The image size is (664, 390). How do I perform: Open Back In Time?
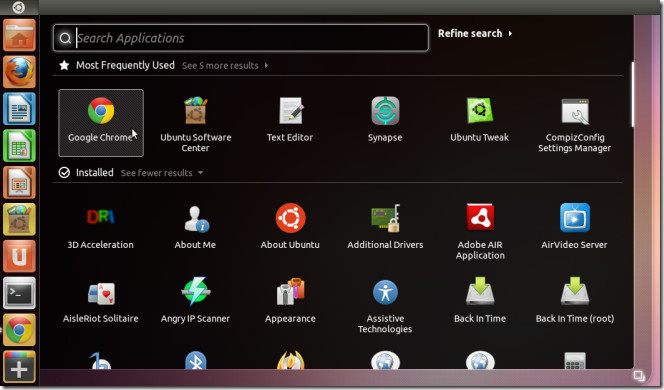click(480, 301)
